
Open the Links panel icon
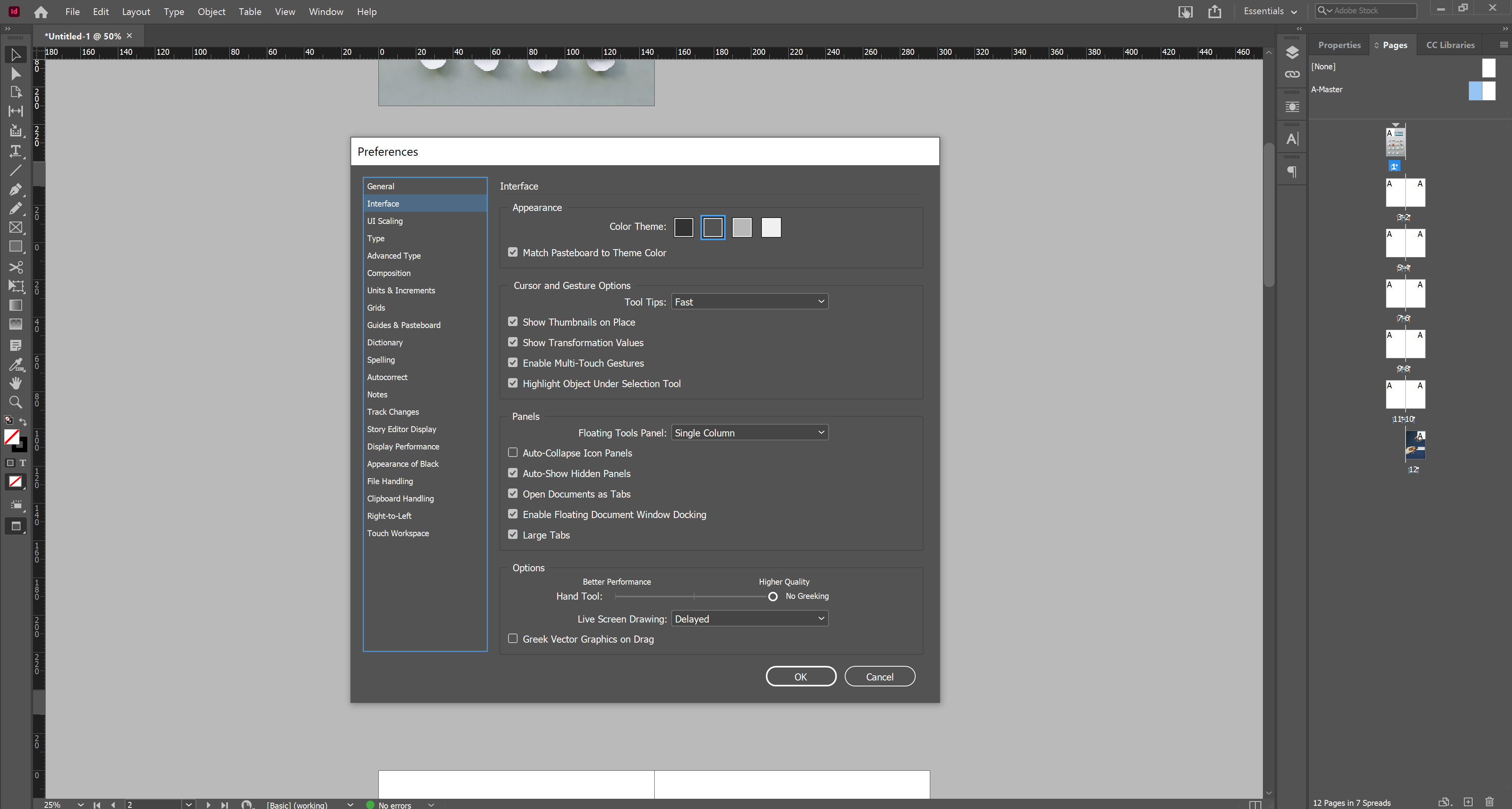click(x=1292, y=75)
